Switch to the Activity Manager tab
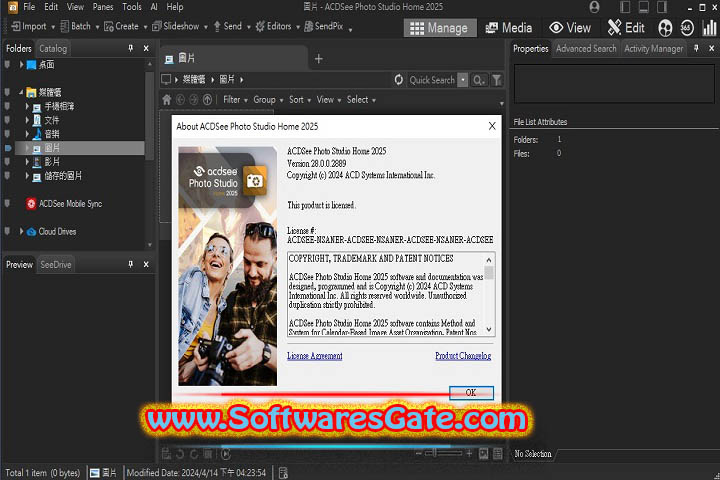720x480 pixels. pos(653,48)
